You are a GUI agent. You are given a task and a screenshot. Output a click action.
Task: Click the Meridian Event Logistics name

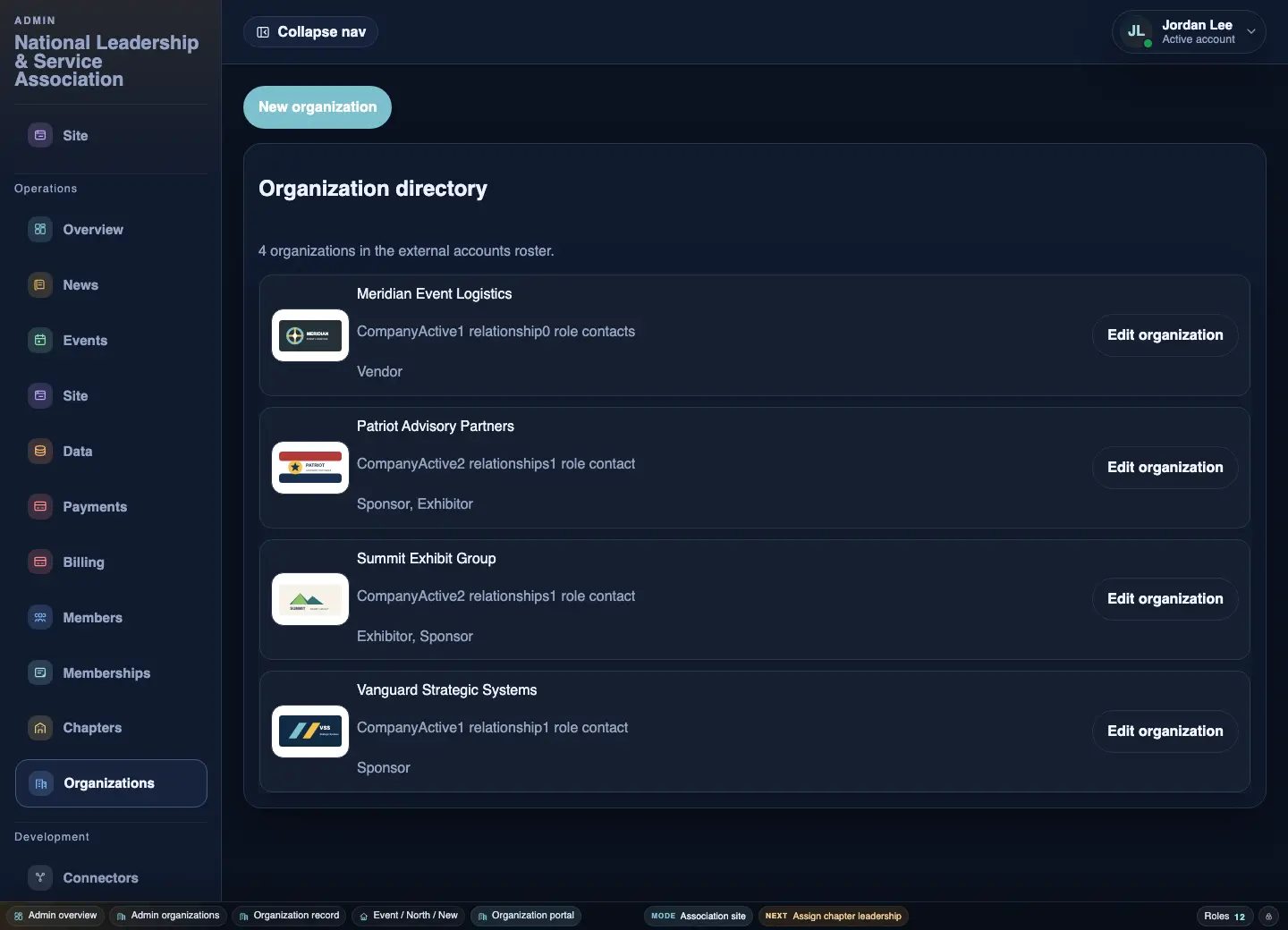[435, 294]
